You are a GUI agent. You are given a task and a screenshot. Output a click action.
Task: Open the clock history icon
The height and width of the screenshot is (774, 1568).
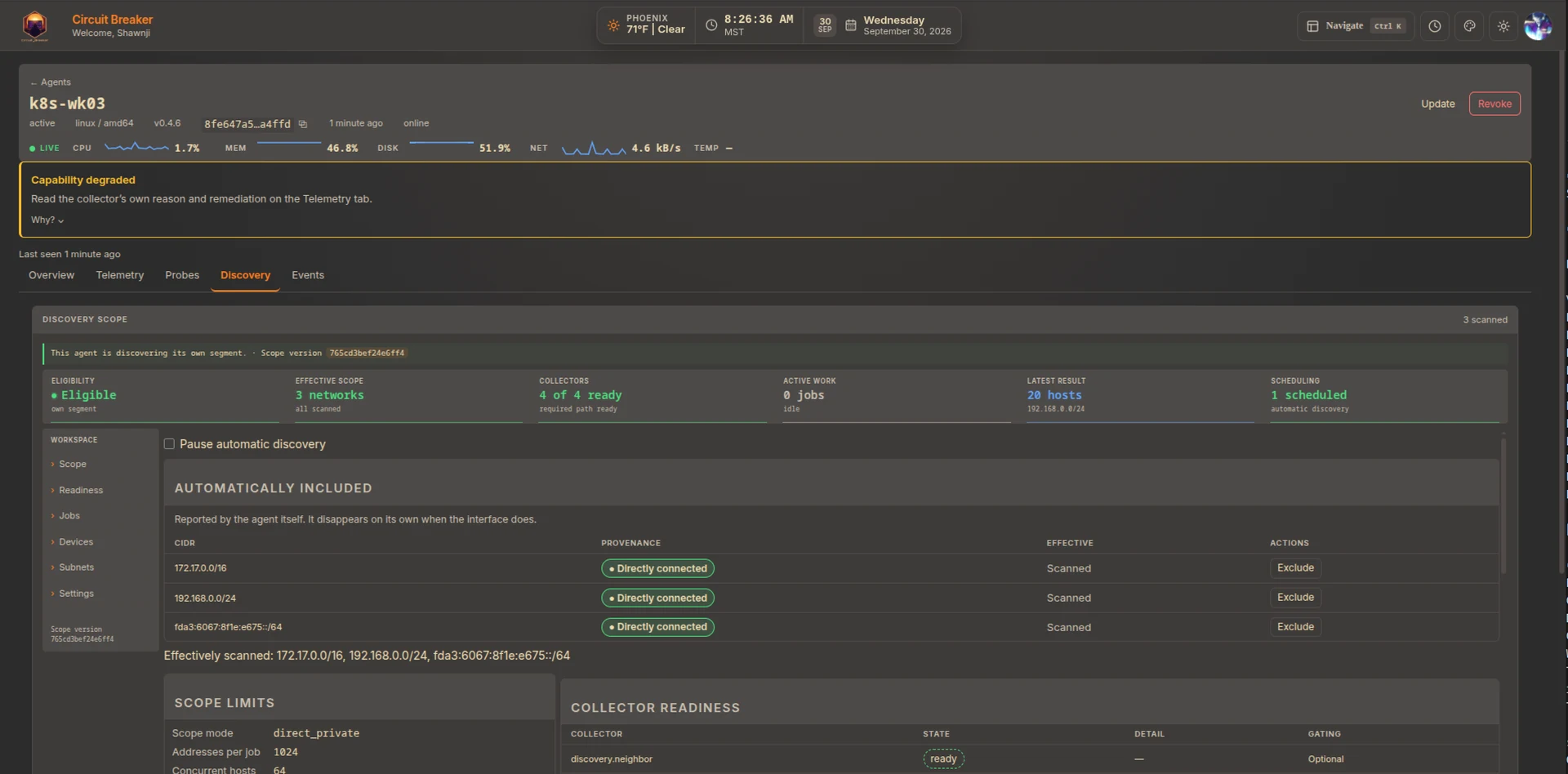coord(1435,26)
